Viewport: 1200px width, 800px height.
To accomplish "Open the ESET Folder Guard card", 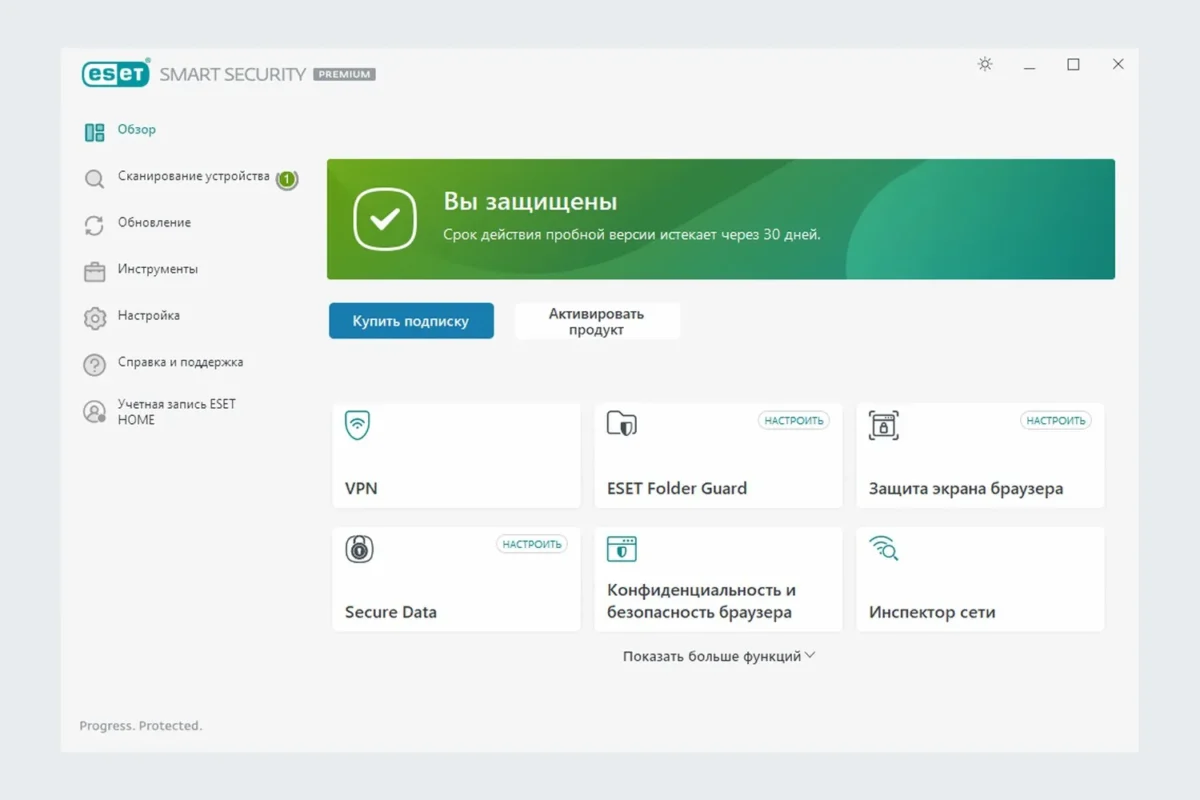I will pyautogui.click(x=718, y=456).
